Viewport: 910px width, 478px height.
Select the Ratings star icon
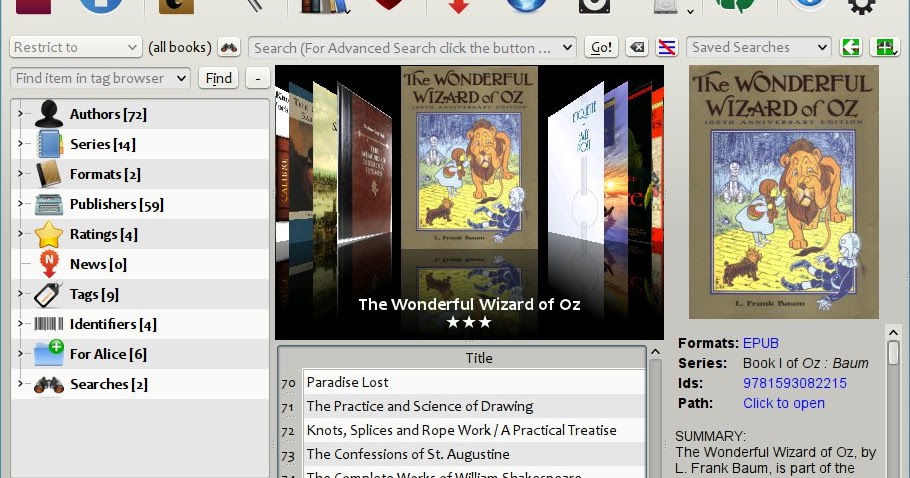tap(49, 234)
